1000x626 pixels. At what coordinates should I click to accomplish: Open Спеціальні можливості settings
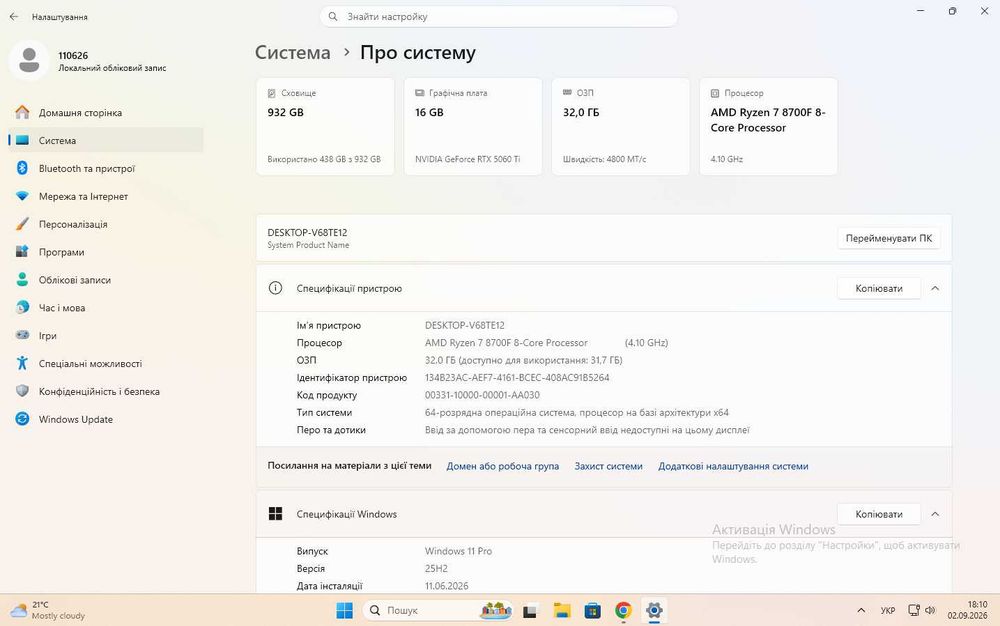tap(105, 363)
